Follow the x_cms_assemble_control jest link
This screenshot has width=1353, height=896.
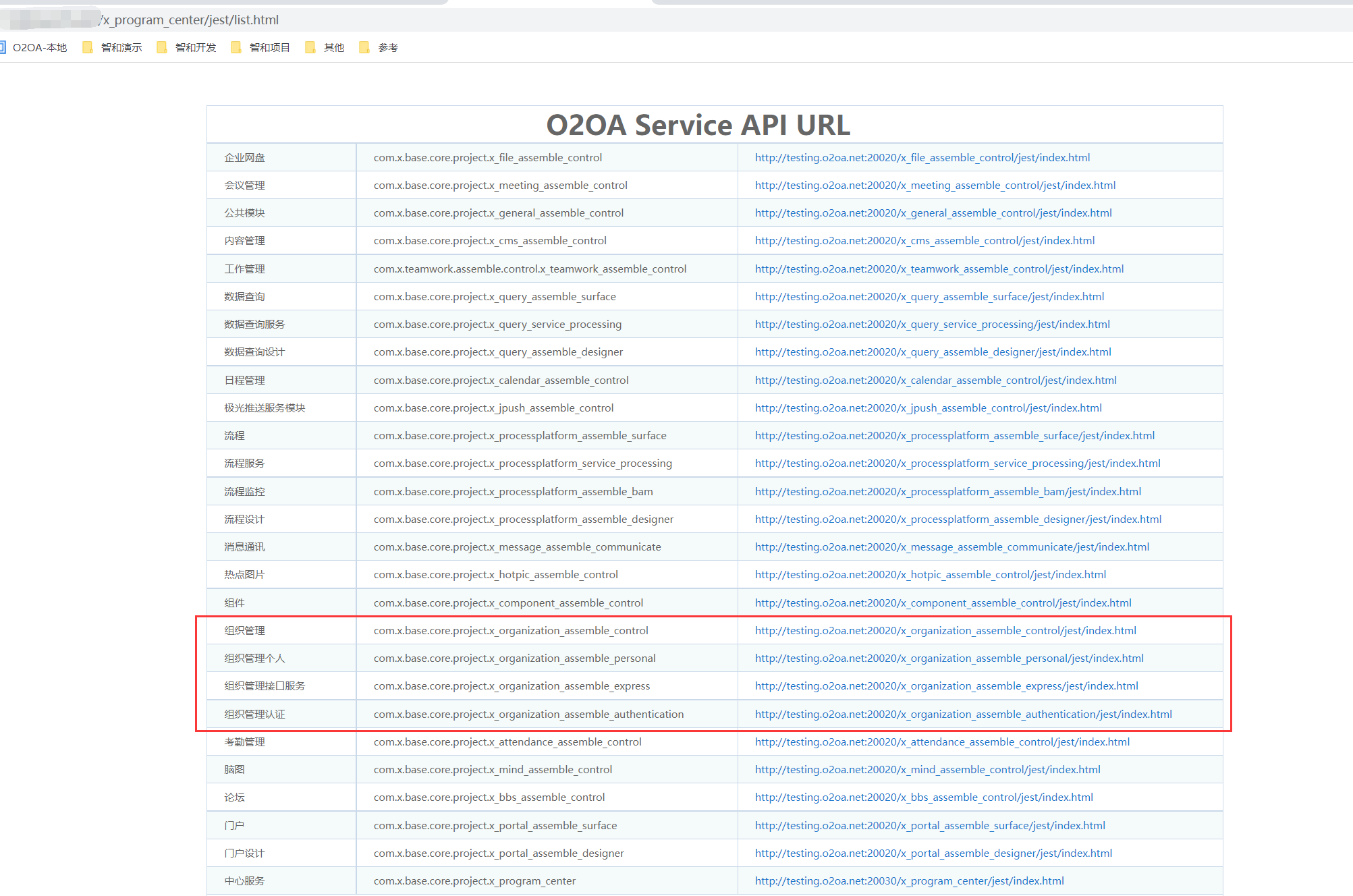(924, 241)
